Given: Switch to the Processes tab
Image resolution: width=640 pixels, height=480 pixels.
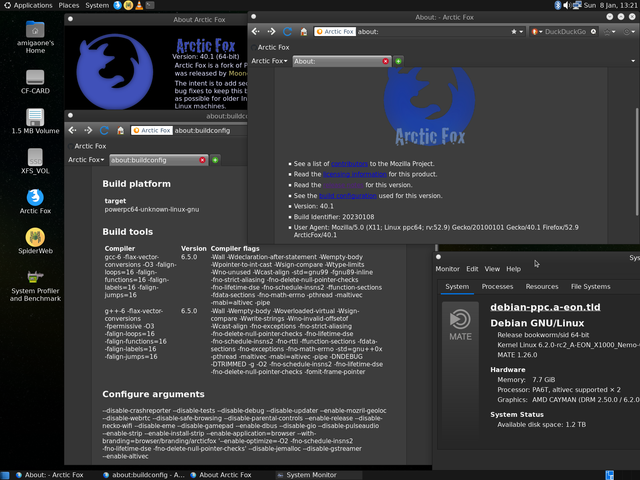Looking at the screenshot, I should (497, 287).
